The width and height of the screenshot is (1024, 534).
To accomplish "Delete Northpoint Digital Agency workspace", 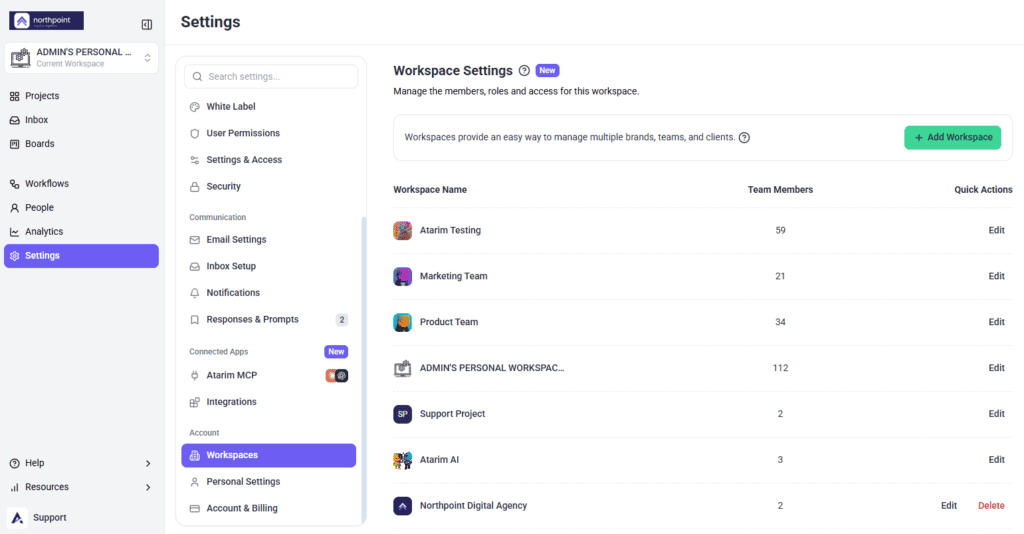I will pos(991,506).
